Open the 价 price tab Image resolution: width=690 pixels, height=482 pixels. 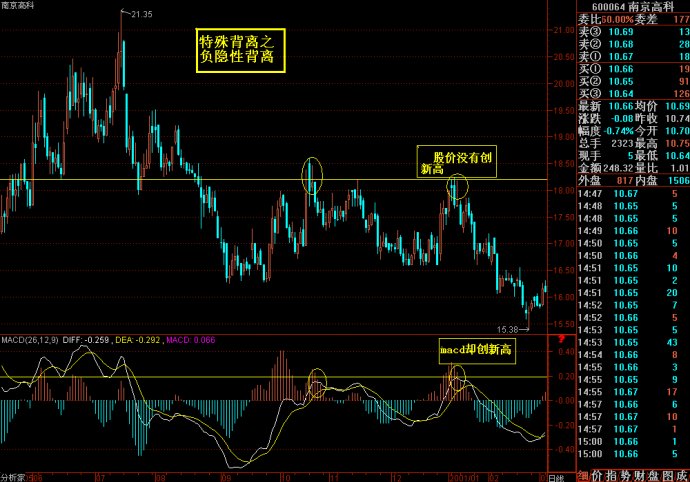pos(597,476)
